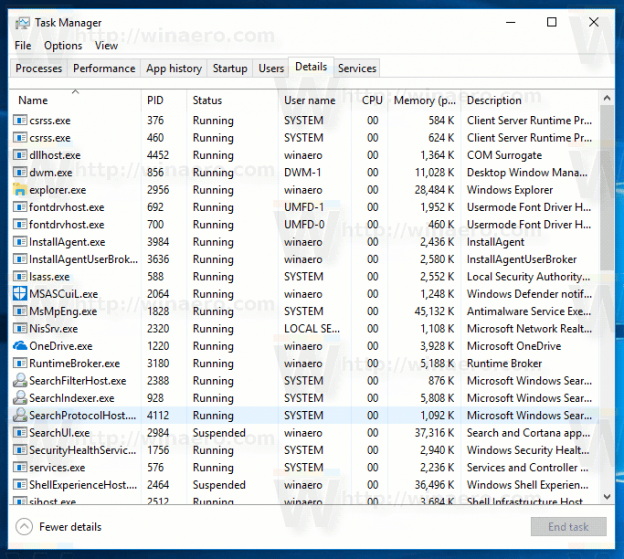Click the Windows Explorer description

point(510,190)
